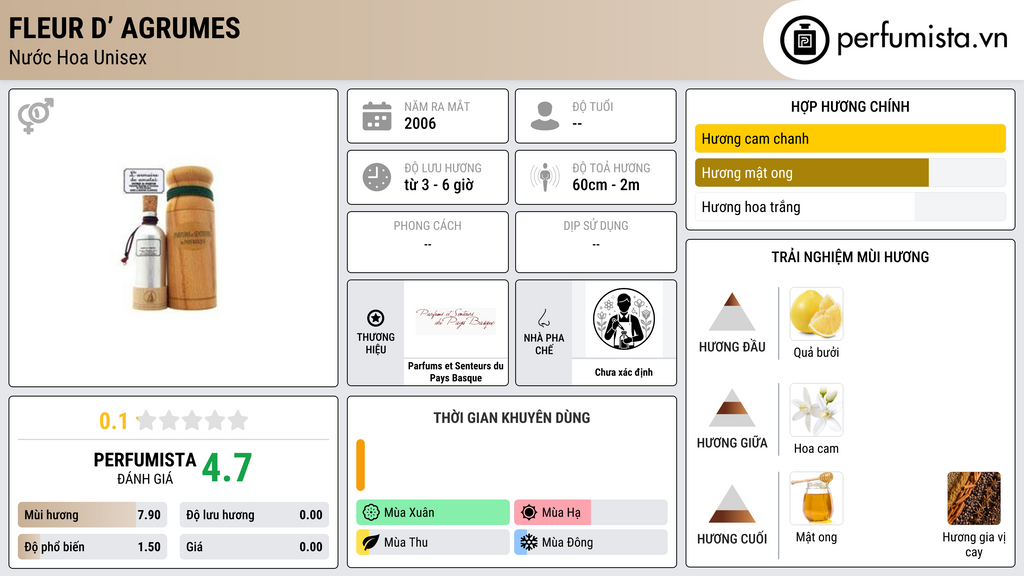Click the perfumista.vn site name text
The height and width of the screenshot is (576, 1024).
(922, 39)
